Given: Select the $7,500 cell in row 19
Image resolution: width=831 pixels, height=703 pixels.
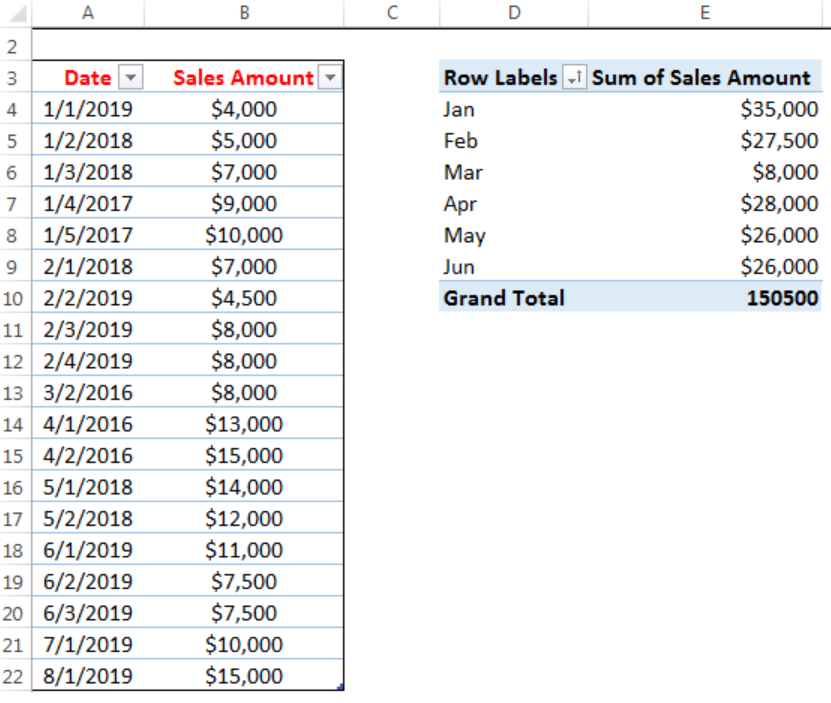Looking at the screenshot, I should coord(244,582).
